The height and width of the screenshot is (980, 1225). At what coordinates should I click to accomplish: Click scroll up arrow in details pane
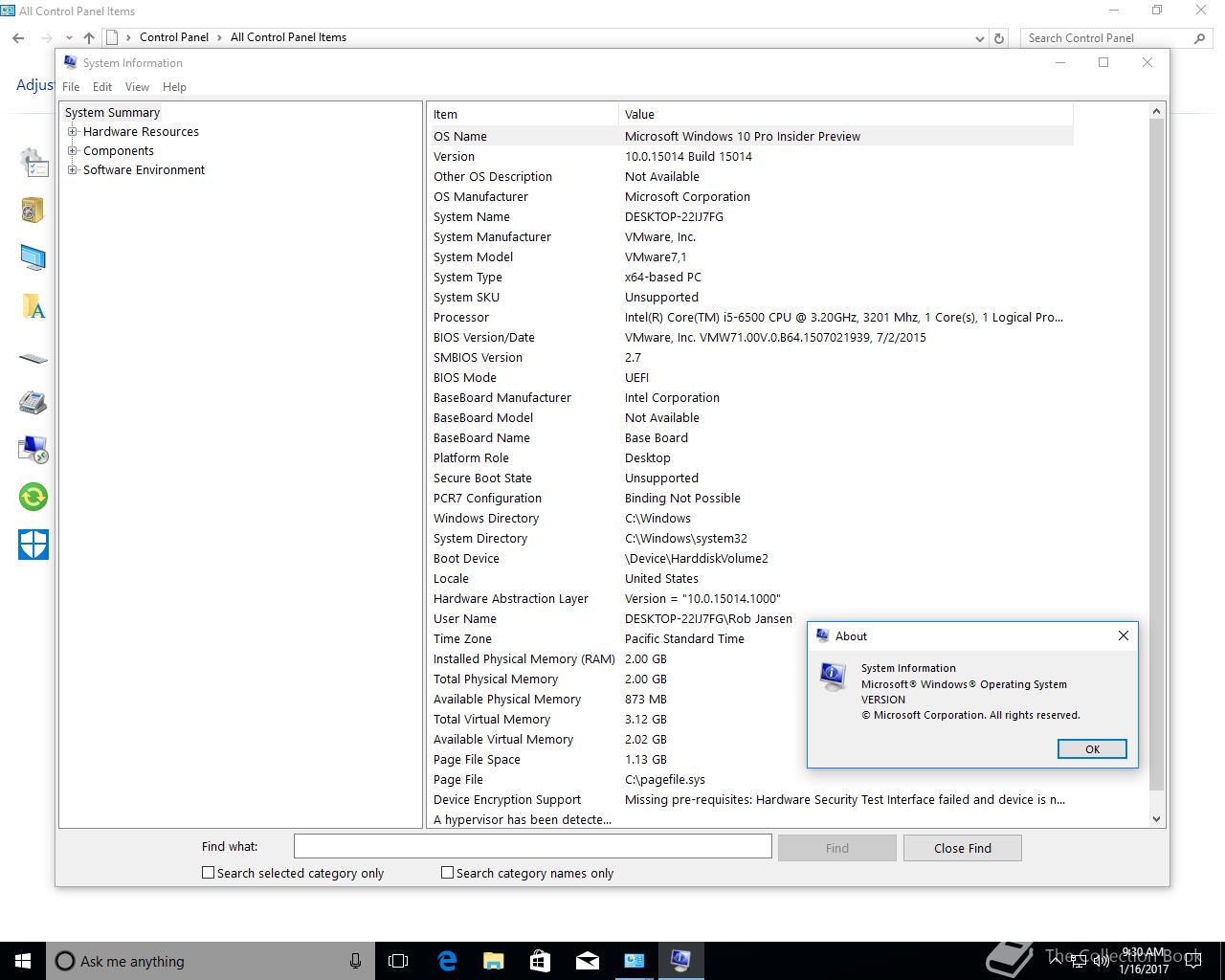coord(1156,112)
